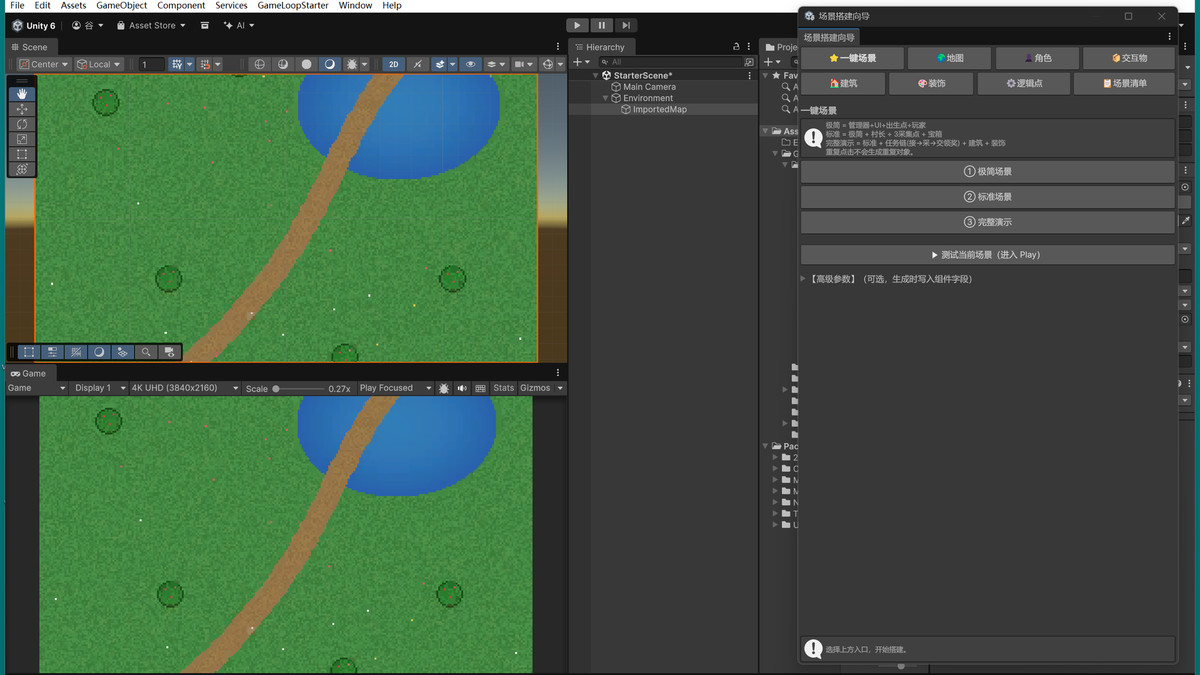
Task: Click the Game view bug debug icon
Action: pyautogui.click(x=443, y=388)
